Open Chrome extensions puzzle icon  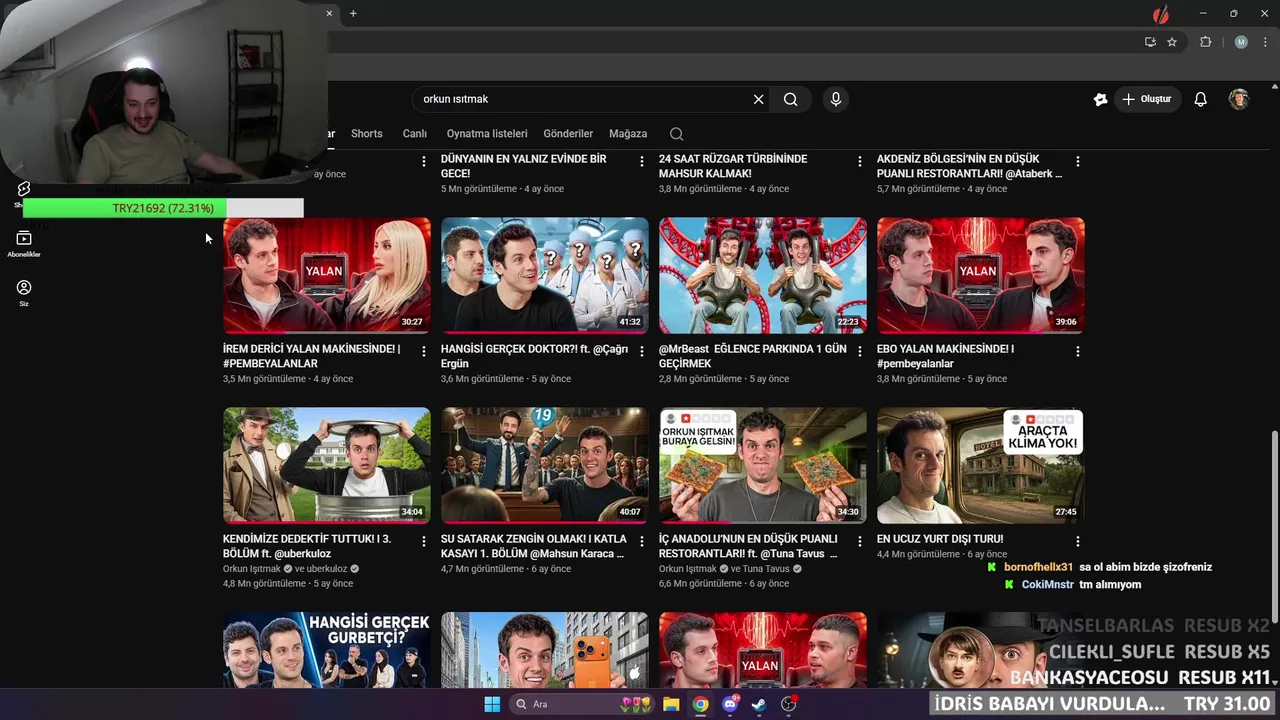point(1205,42)
